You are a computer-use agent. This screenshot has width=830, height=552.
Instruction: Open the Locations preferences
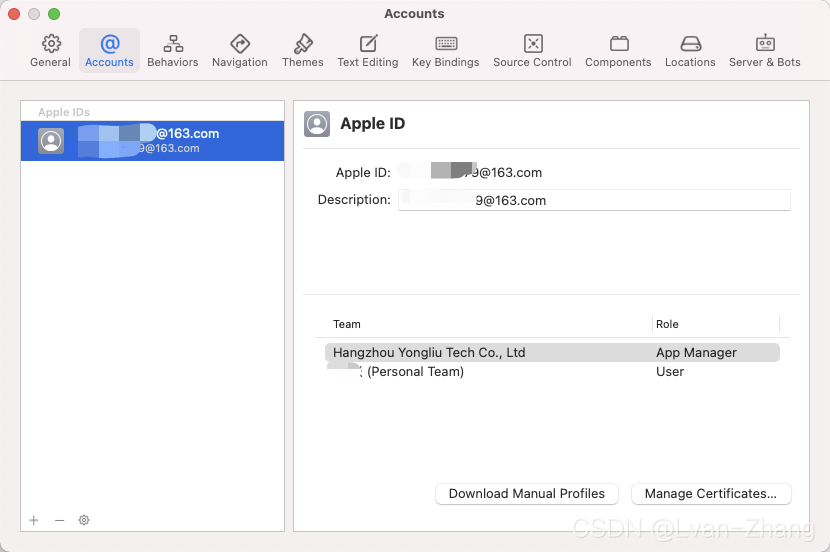(x=690, y=51)
